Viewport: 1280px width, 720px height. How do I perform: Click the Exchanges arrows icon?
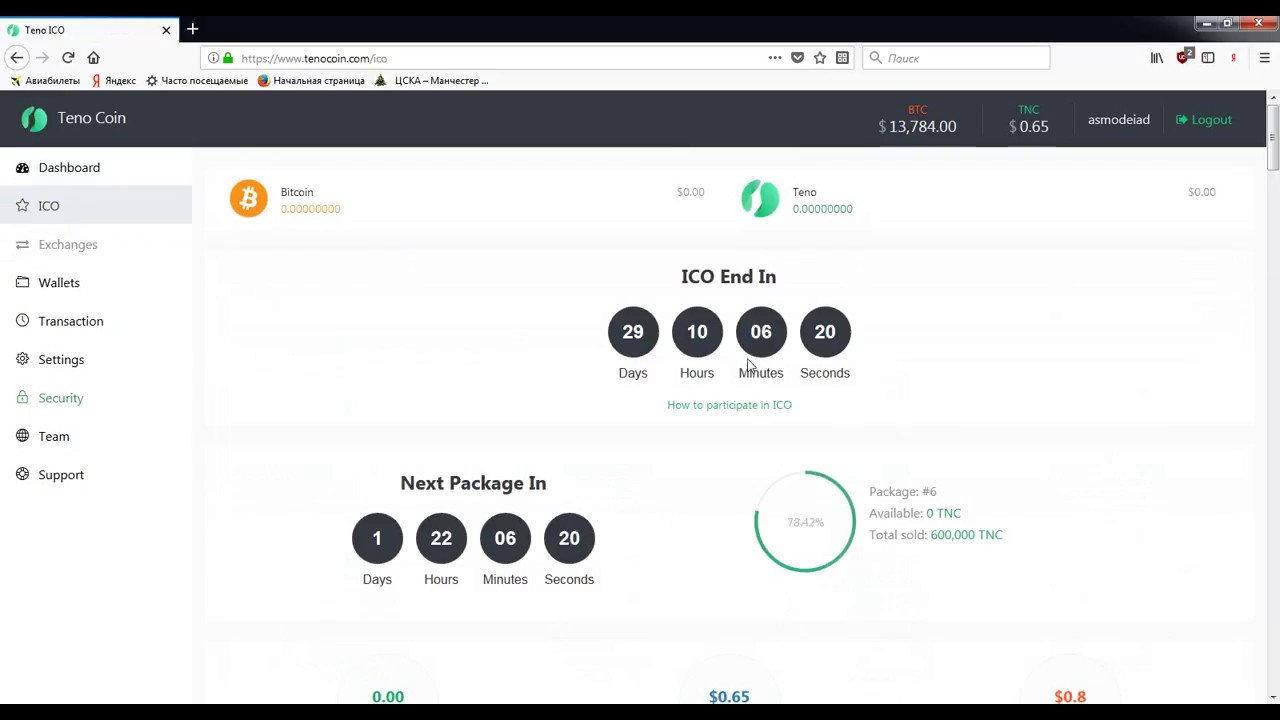tap(22, 244)
